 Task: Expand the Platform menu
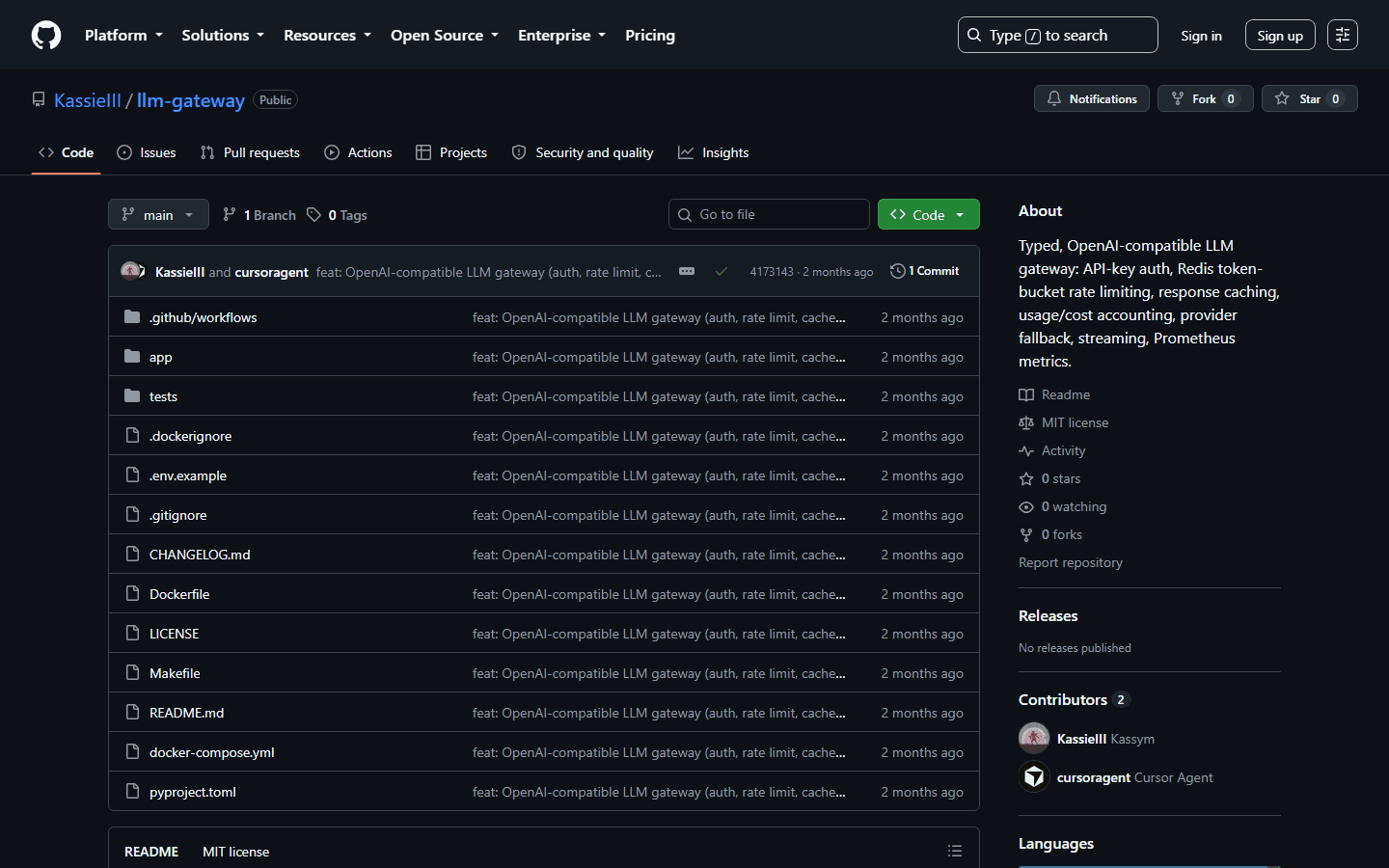click(123, 36)
